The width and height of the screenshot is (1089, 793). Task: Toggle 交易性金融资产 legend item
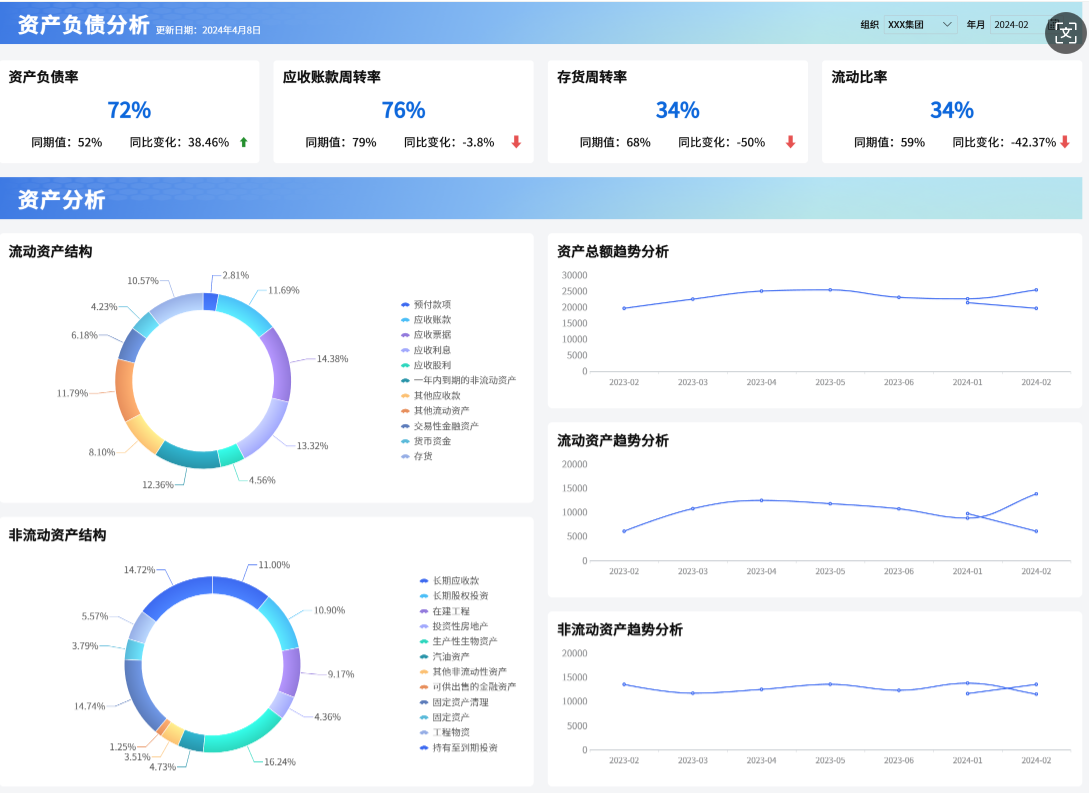(440, 426)
